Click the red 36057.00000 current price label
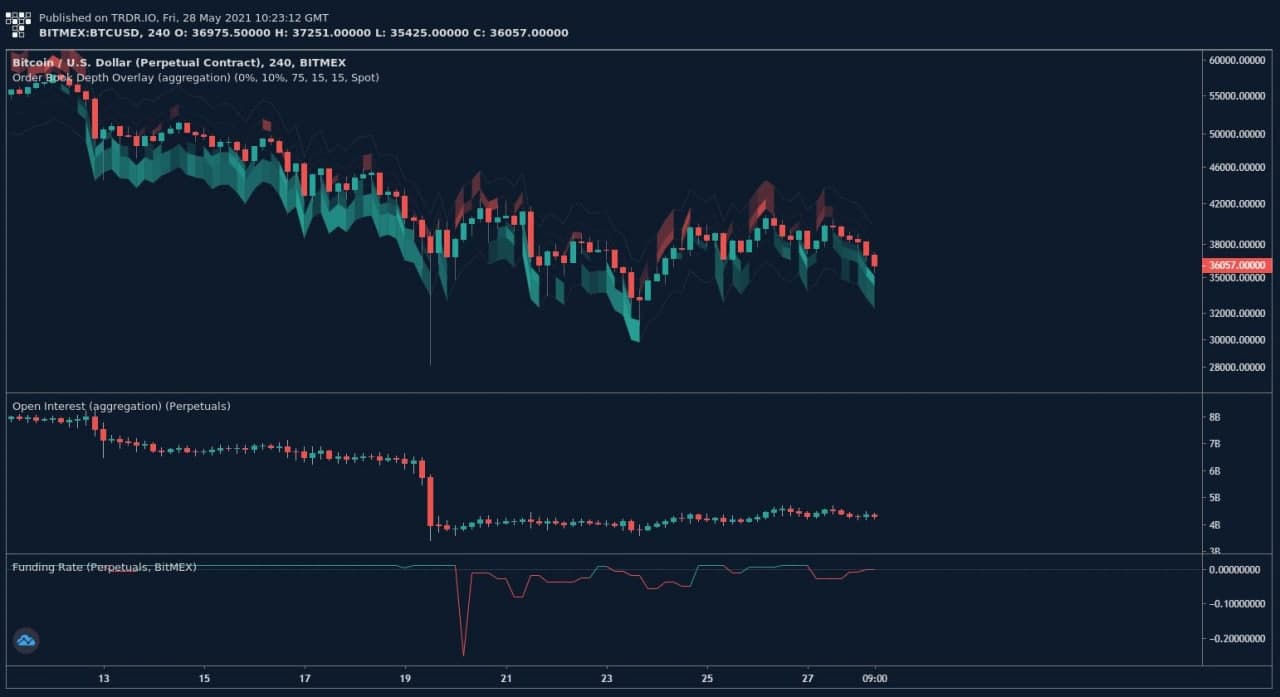The width and height of the screenshot is (1280, 697). [1237, 265]
